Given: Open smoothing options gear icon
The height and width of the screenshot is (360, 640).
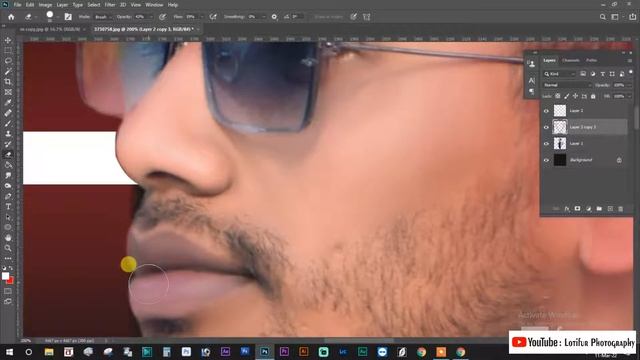Looking at the screenshot, I should pos(274,17).
